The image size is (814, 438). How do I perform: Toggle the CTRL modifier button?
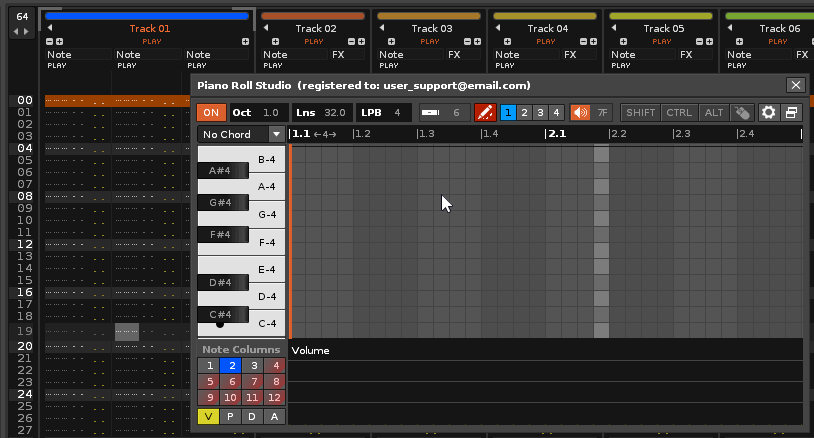(679, 113)
